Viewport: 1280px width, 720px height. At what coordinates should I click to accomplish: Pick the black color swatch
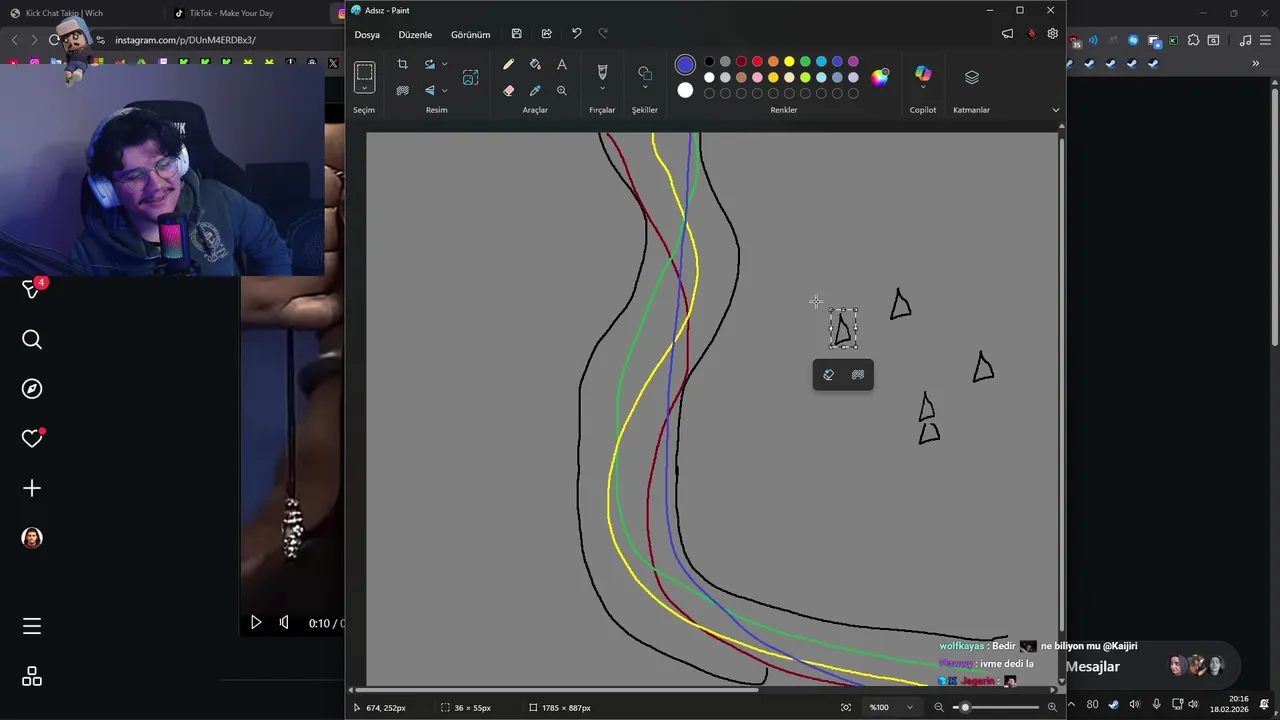[x=709, y=62]
